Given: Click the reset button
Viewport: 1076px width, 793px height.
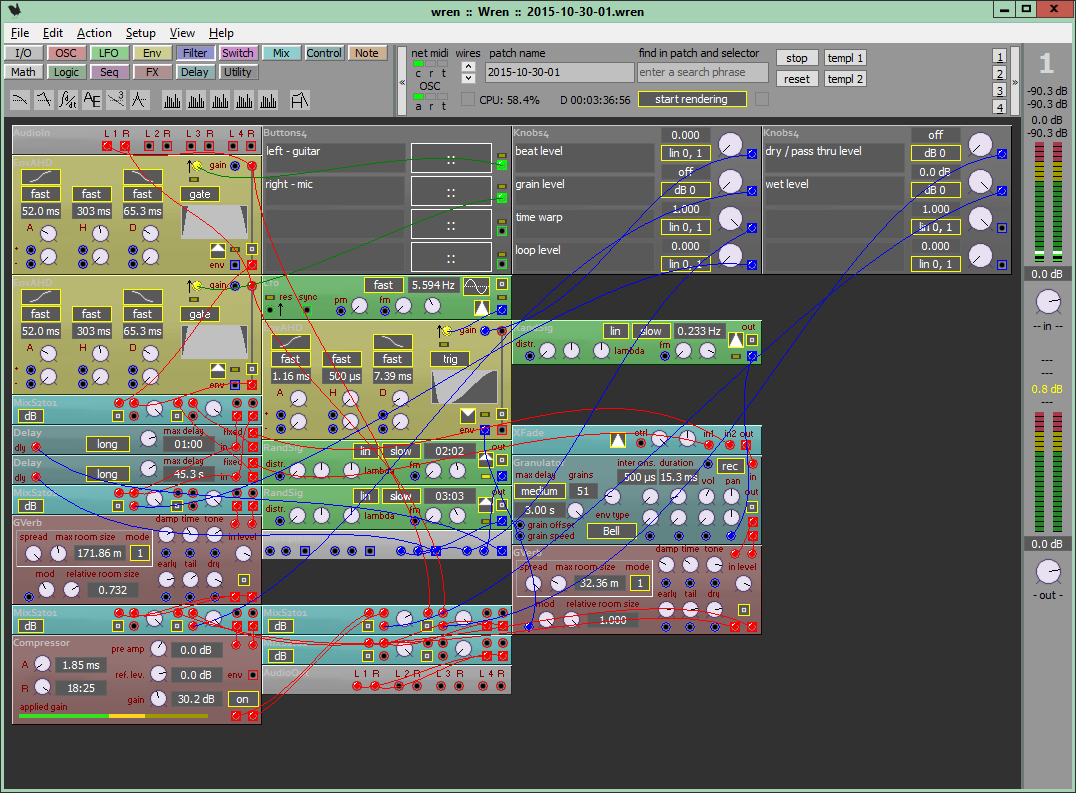Looking at the screenshot, I should 797,79.
